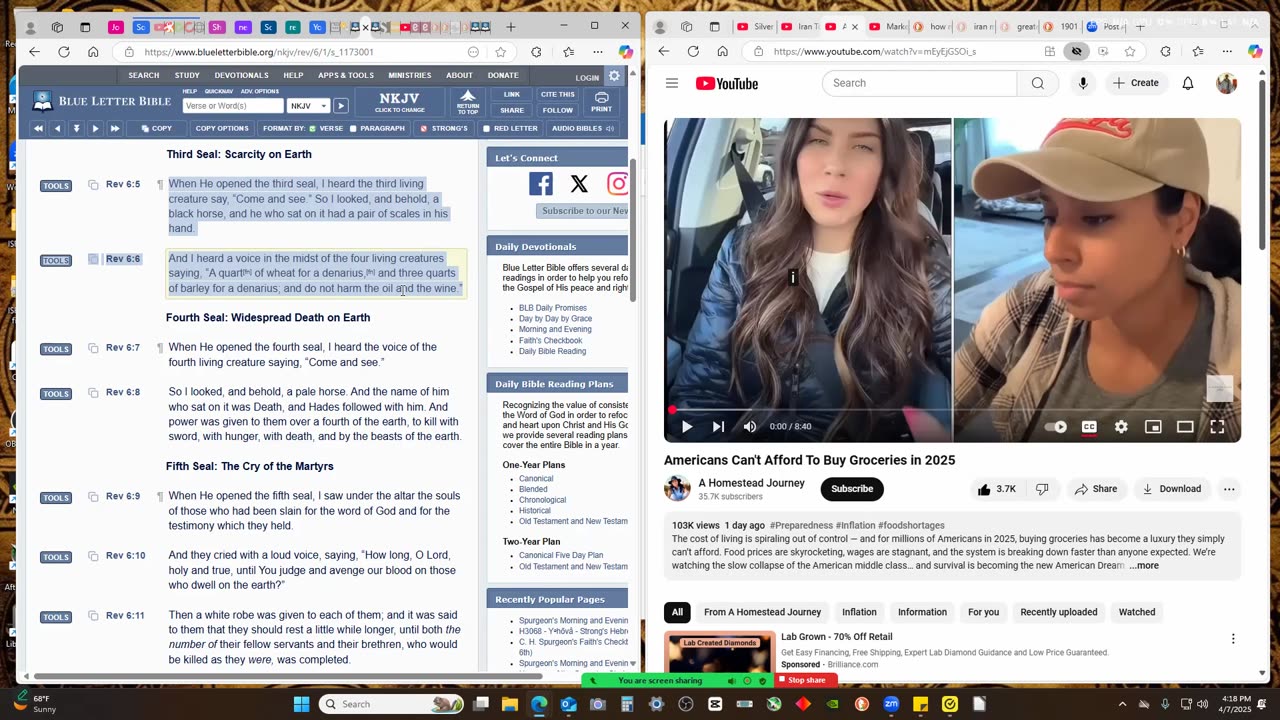Viewport: 1280px width, 720px height.
Task: Skip to next YouTube video
Action: (718, 427)
